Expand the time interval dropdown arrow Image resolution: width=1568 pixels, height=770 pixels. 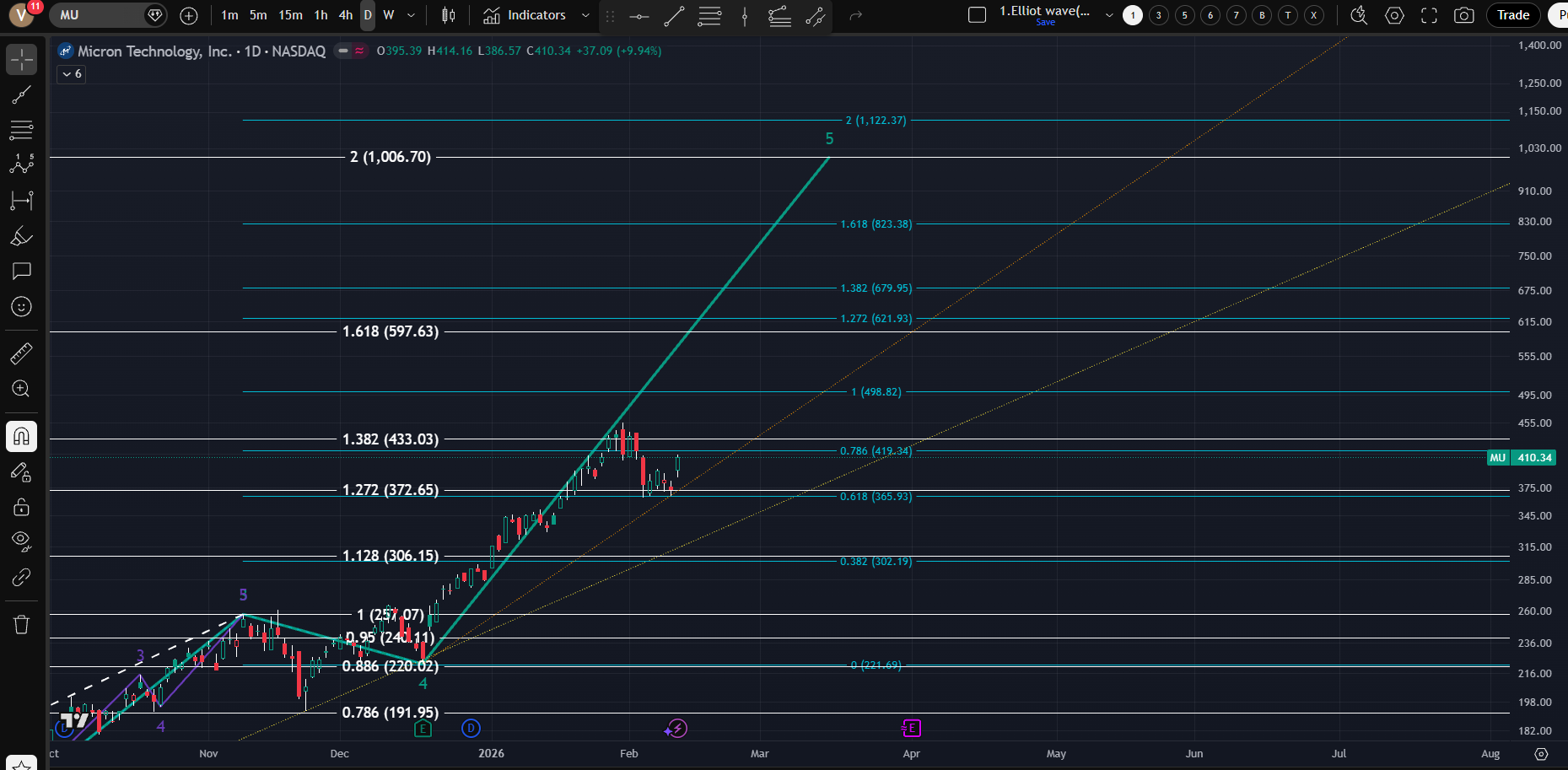click(x=411, y=15)
